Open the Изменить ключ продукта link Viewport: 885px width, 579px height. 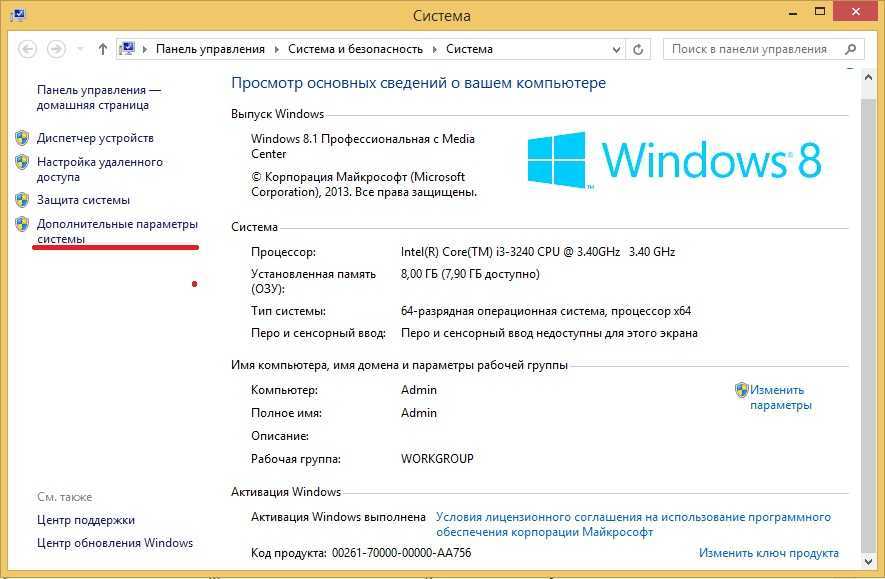pos(767,552)
